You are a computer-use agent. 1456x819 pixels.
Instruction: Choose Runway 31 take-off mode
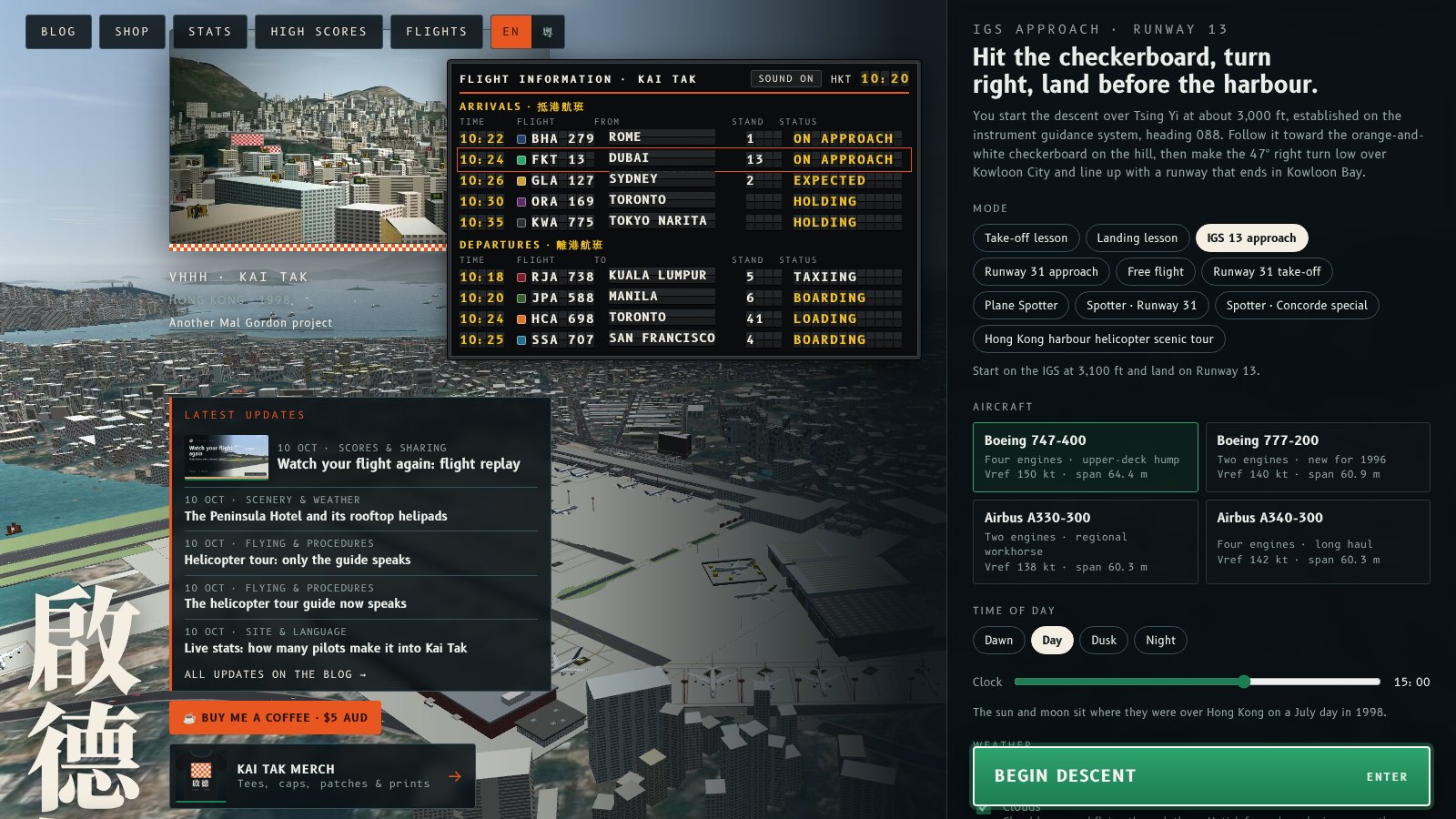pyautogui.click(x=1267, y=272)
